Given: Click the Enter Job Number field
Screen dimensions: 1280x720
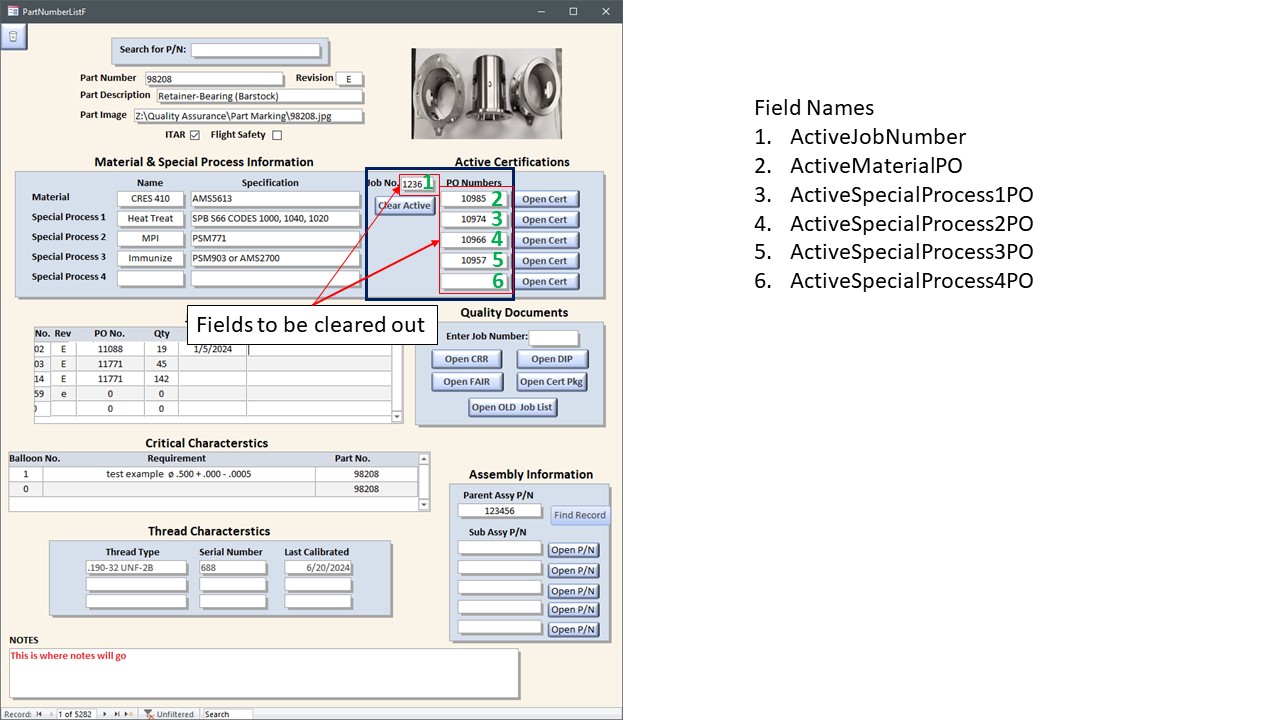Looking at the screenshot, I should pos(553,337).
